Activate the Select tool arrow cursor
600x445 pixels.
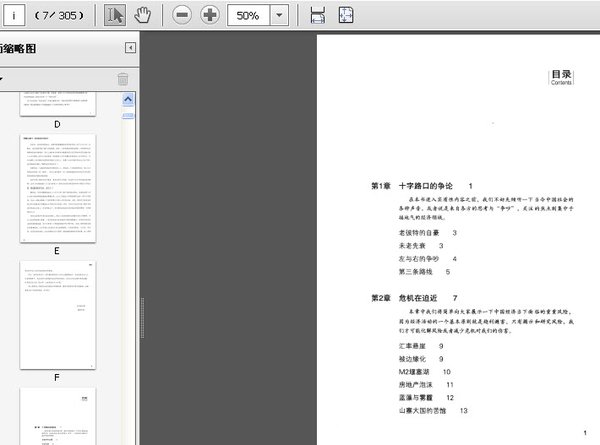click(116, 15)
